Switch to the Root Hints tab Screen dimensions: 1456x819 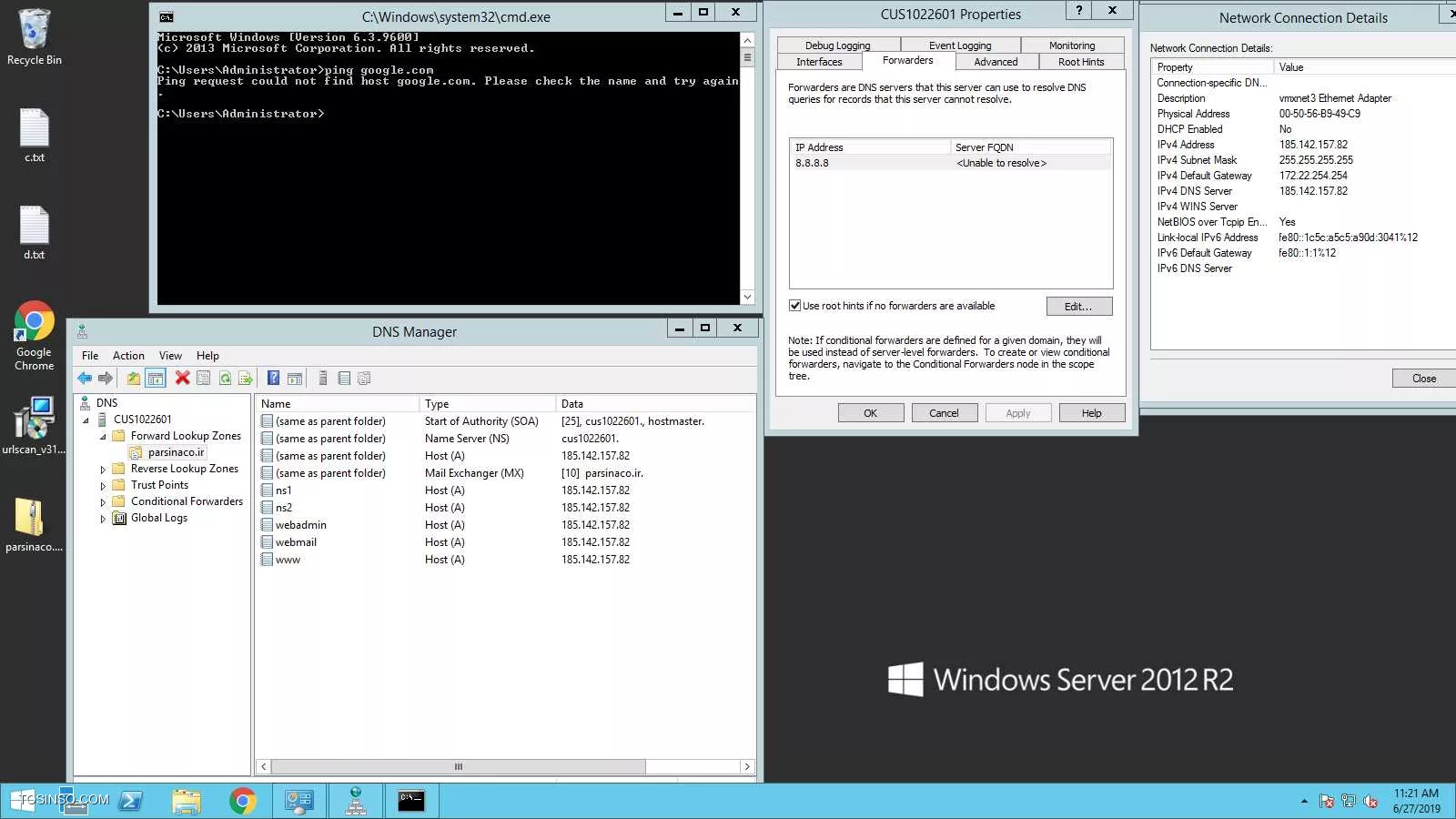[1081, 62]
